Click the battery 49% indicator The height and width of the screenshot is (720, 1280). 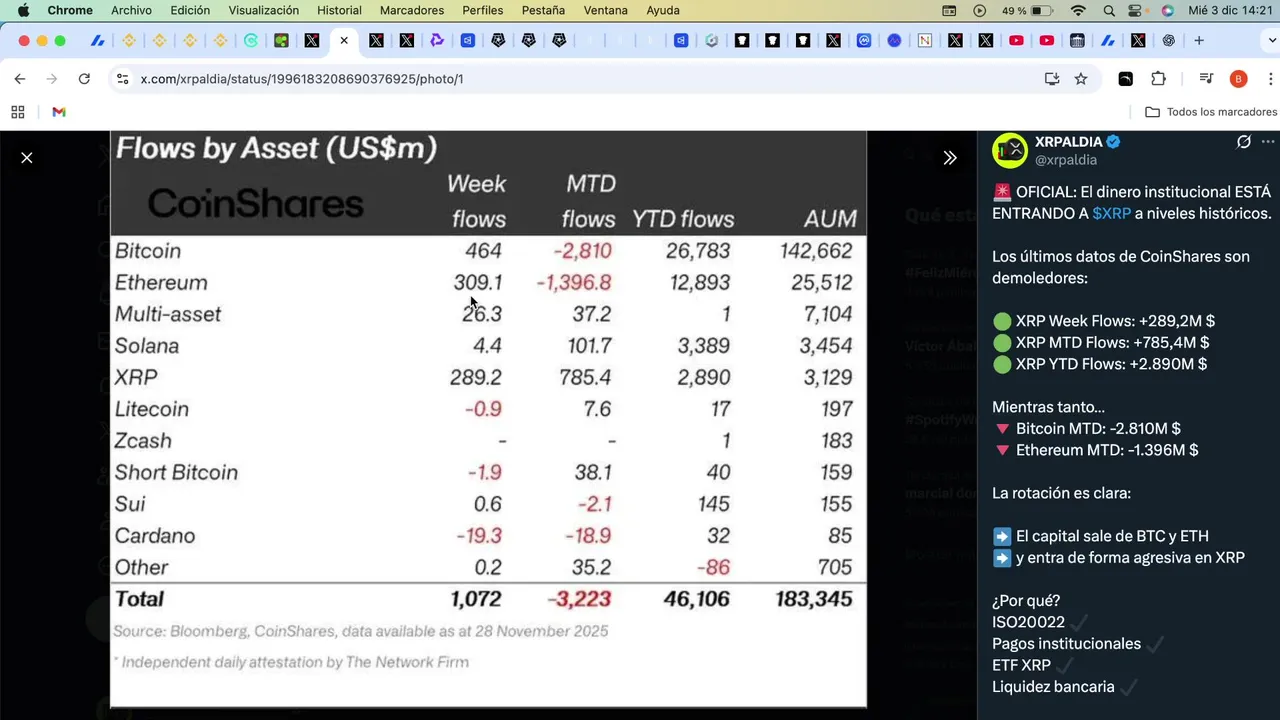pos(1027,10)
